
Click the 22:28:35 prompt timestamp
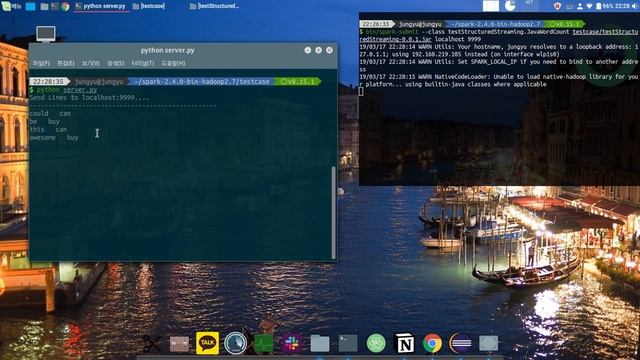pos(48,82)
